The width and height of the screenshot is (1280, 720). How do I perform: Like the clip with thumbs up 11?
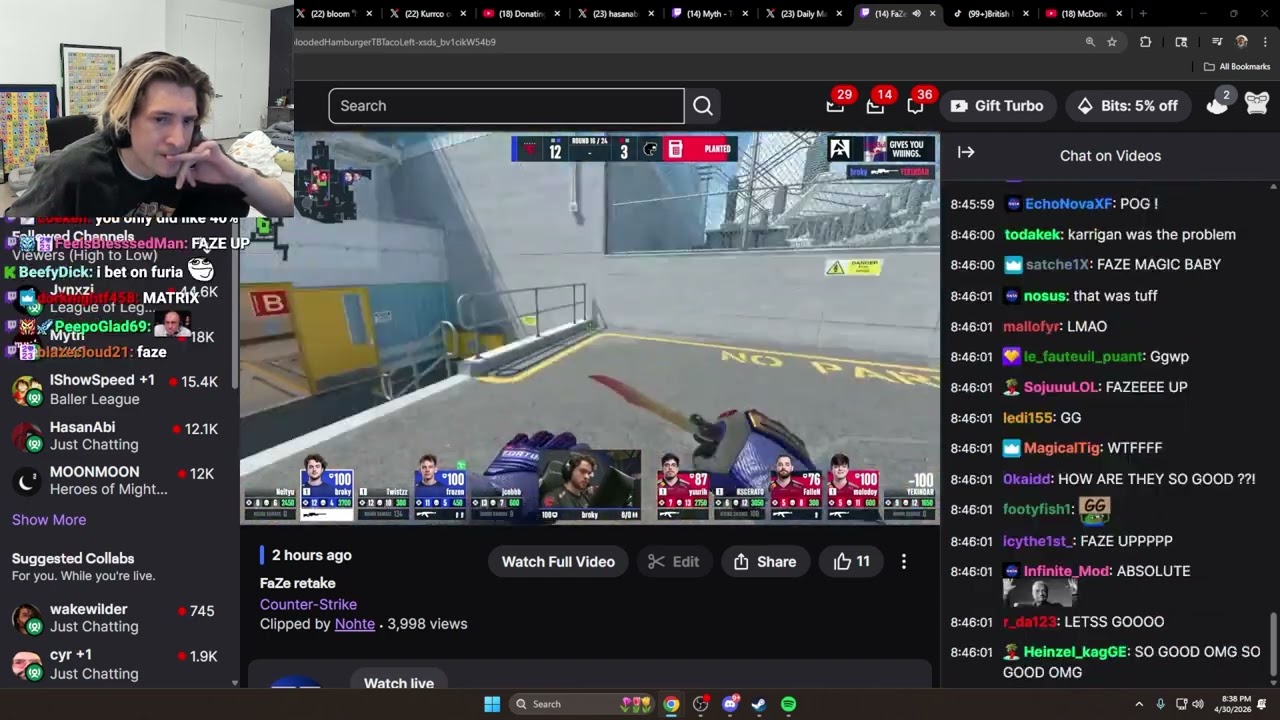[x=852, y=562]
